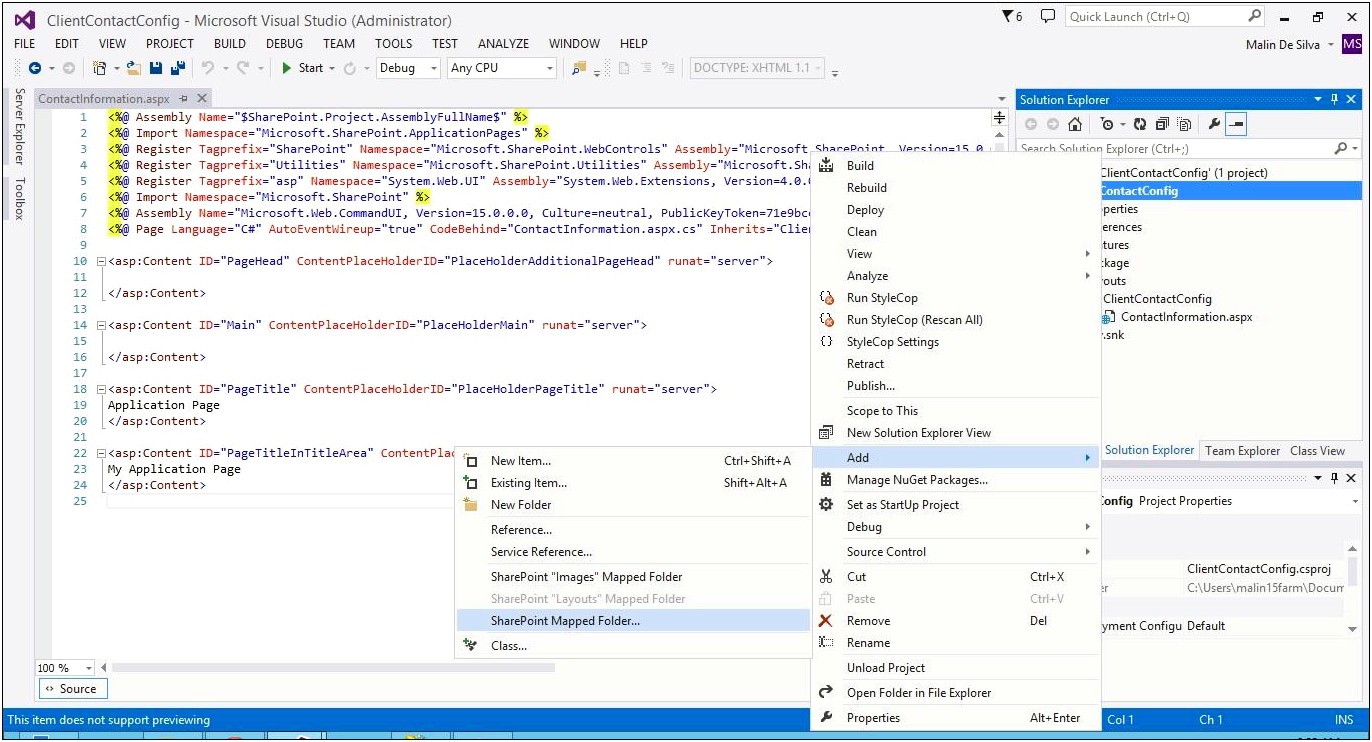Select ContactInformation.aspx in Solution Explorer

tap(1186, 317)
